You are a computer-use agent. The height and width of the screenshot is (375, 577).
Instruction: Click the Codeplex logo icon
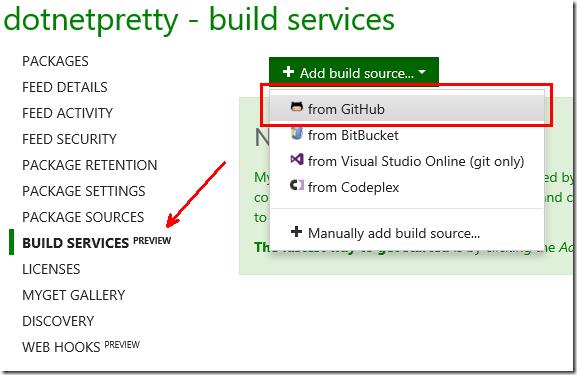[297, 185]
